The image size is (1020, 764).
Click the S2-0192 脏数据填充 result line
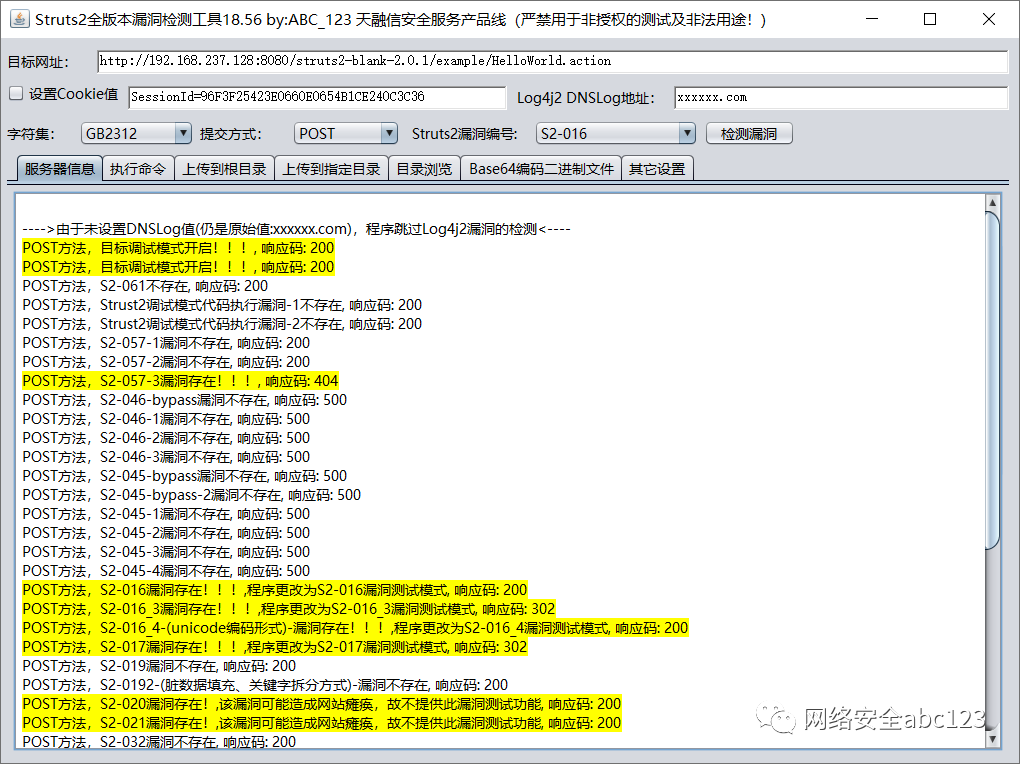[265, 685]
